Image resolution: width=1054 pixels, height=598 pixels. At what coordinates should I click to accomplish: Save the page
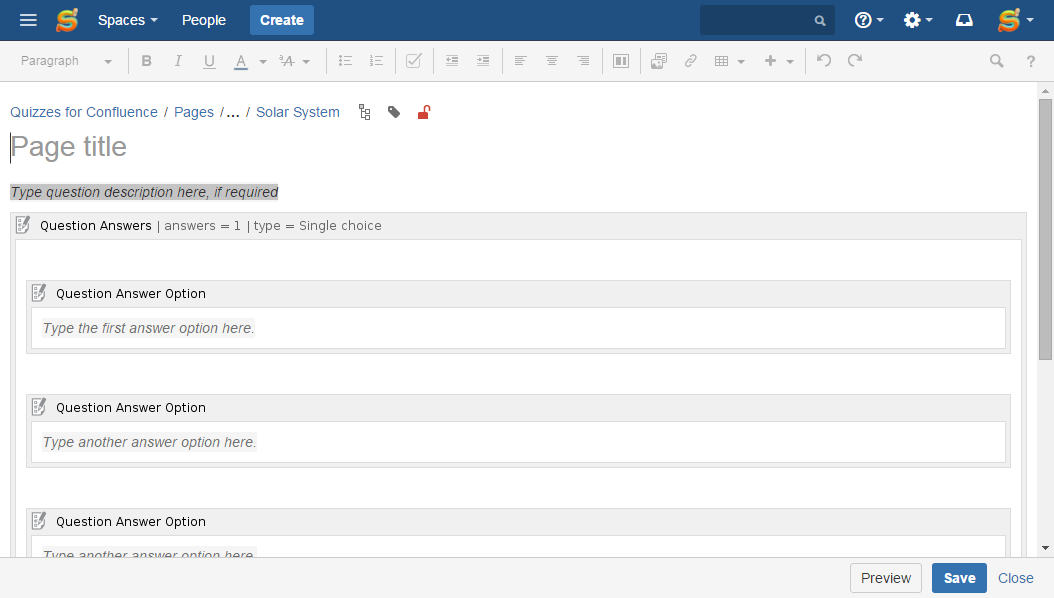click(x=959, y=578)
